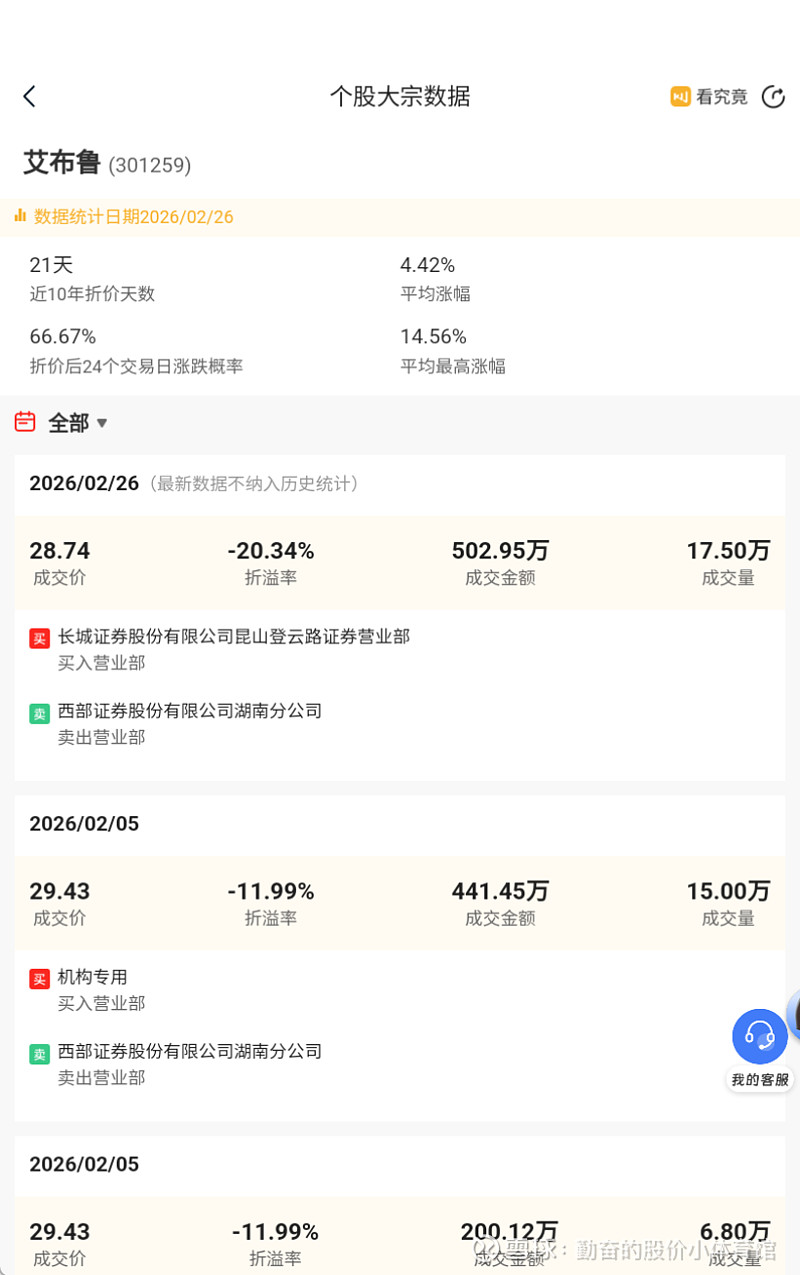The height and width of the screenshot is (1275, 800).
Task: Click the green 卖 badge in the 2026/02/26 record
Action: [39, 713]
